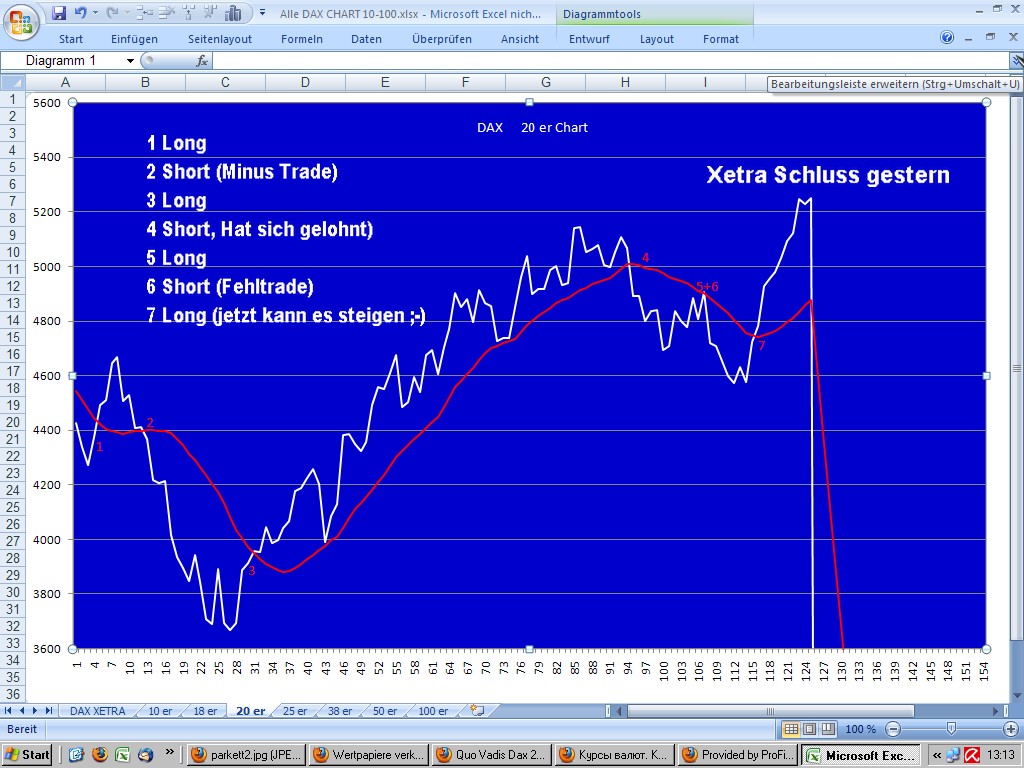Image resolution: width=1024 pixels, height=768 pixels.
Task: Open the undo history dropdown arrow
Action: tap(95, 12)
